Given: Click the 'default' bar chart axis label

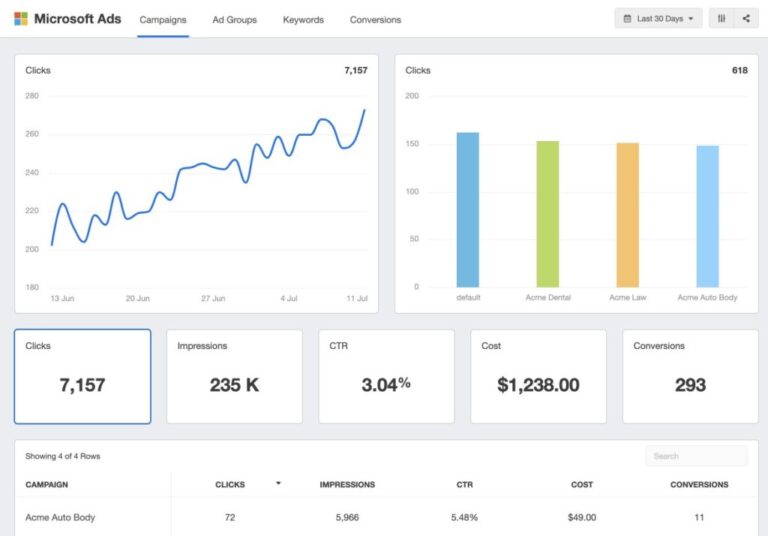Looking at the screenshot, I should pyautogui.click(x=468, y=297).
